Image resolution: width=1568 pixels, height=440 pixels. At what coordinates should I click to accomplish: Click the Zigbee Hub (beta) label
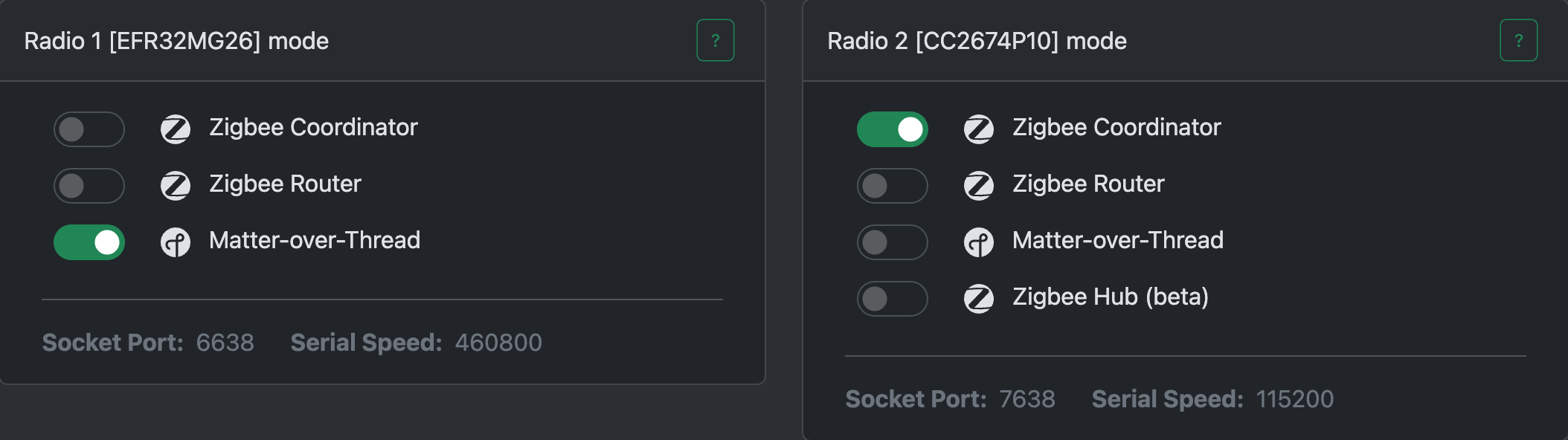click(1110, 297)
